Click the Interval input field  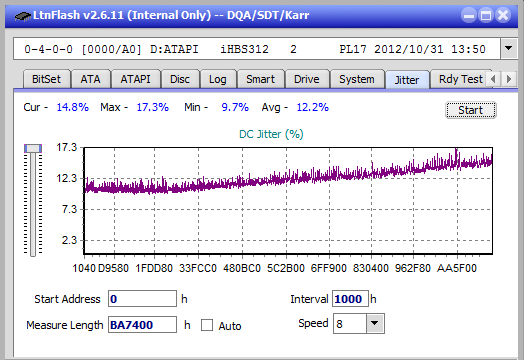tap(350, 298)
